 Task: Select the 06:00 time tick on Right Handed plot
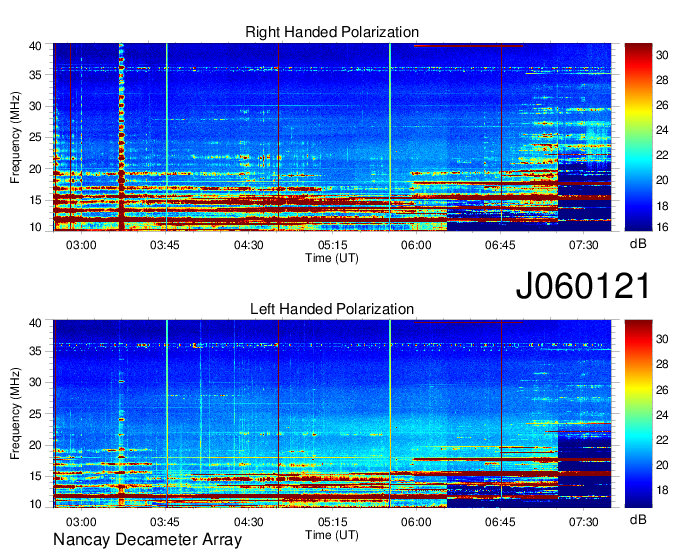(416, 245)
